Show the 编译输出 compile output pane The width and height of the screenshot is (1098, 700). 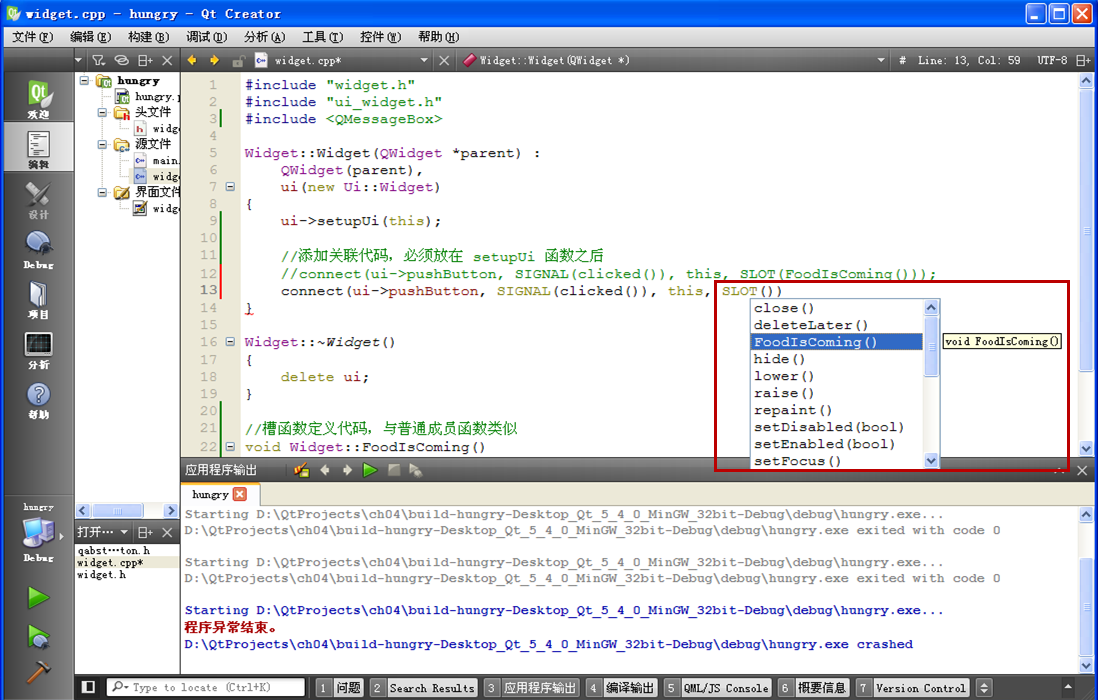[621, 688]
